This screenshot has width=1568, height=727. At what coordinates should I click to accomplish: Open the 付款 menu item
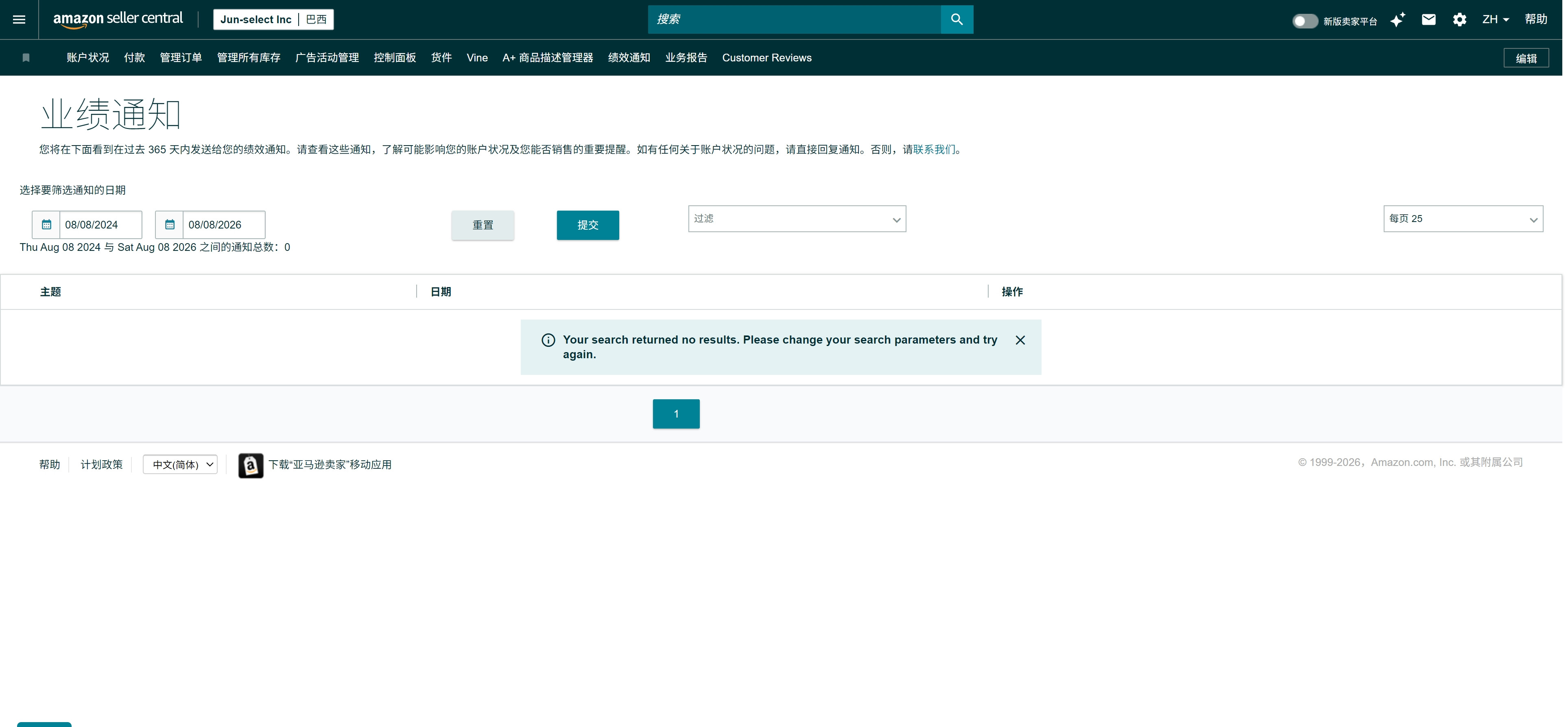pos(134,58)
